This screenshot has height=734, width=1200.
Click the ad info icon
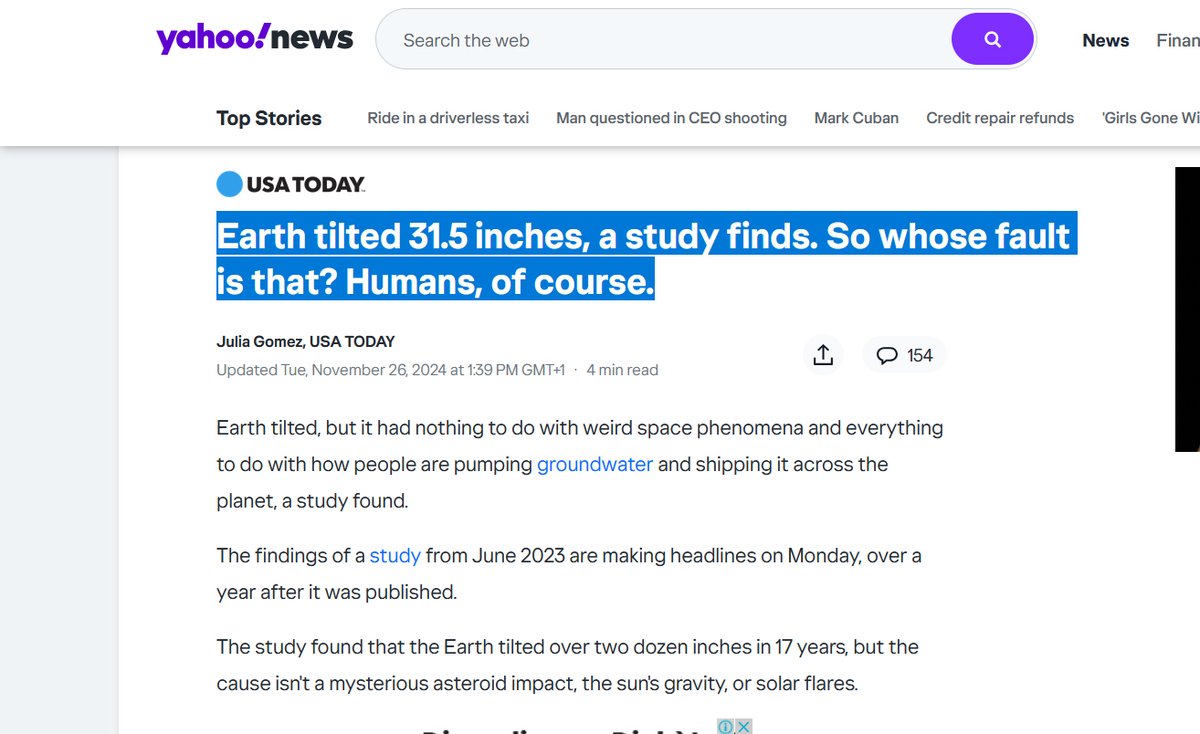tap(726, 726)
